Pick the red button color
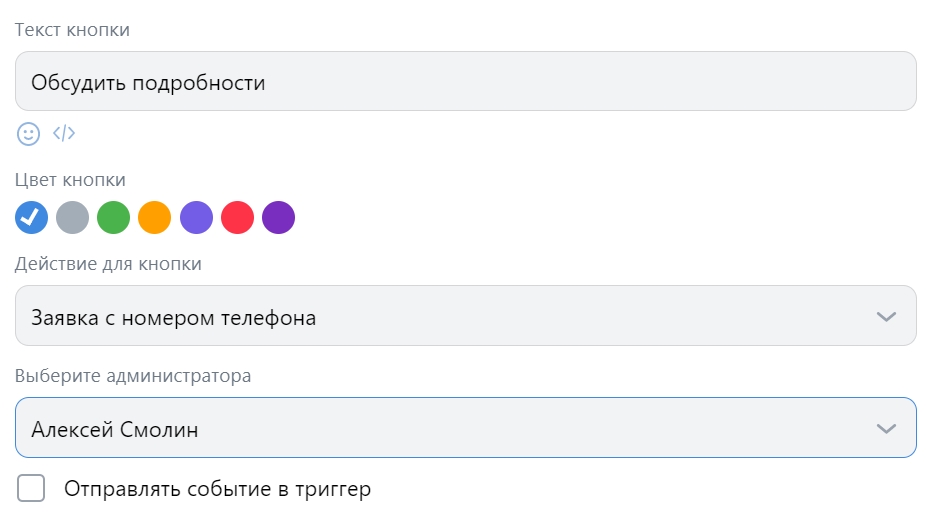931x531 pixels. click(237, 217)
